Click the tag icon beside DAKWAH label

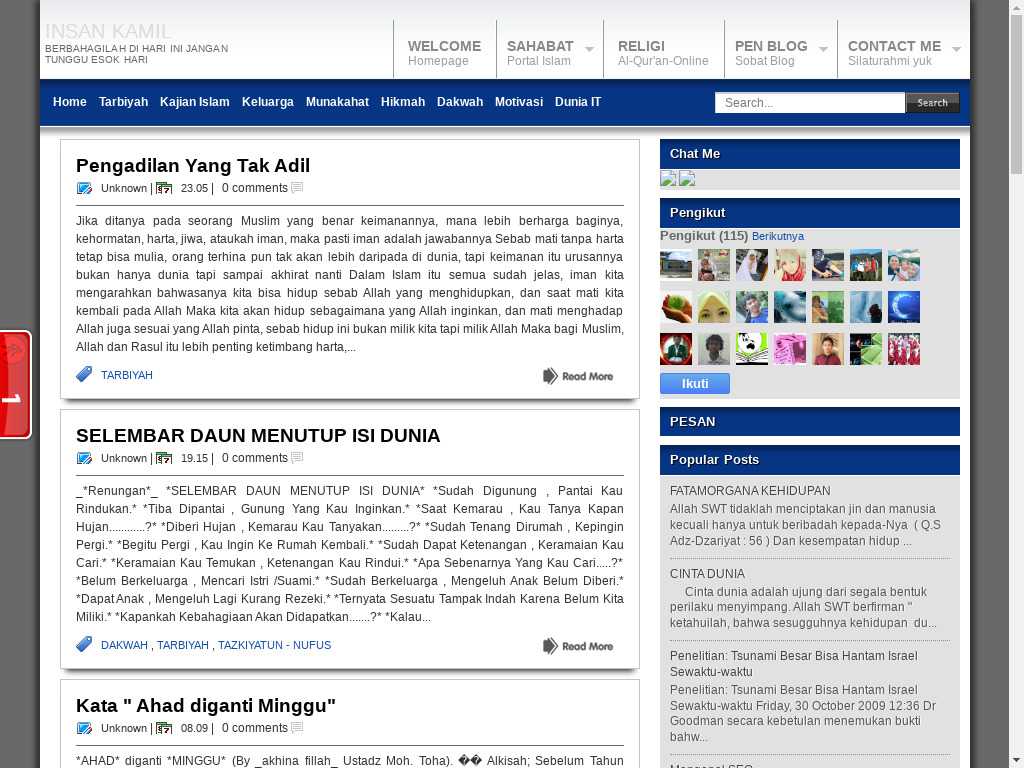click(84, 645)
